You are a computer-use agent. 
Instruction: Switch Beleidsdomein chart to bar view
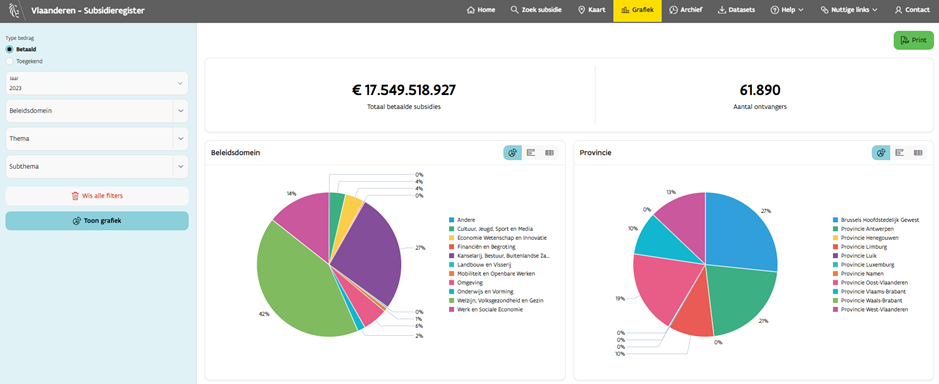point(531,153)
